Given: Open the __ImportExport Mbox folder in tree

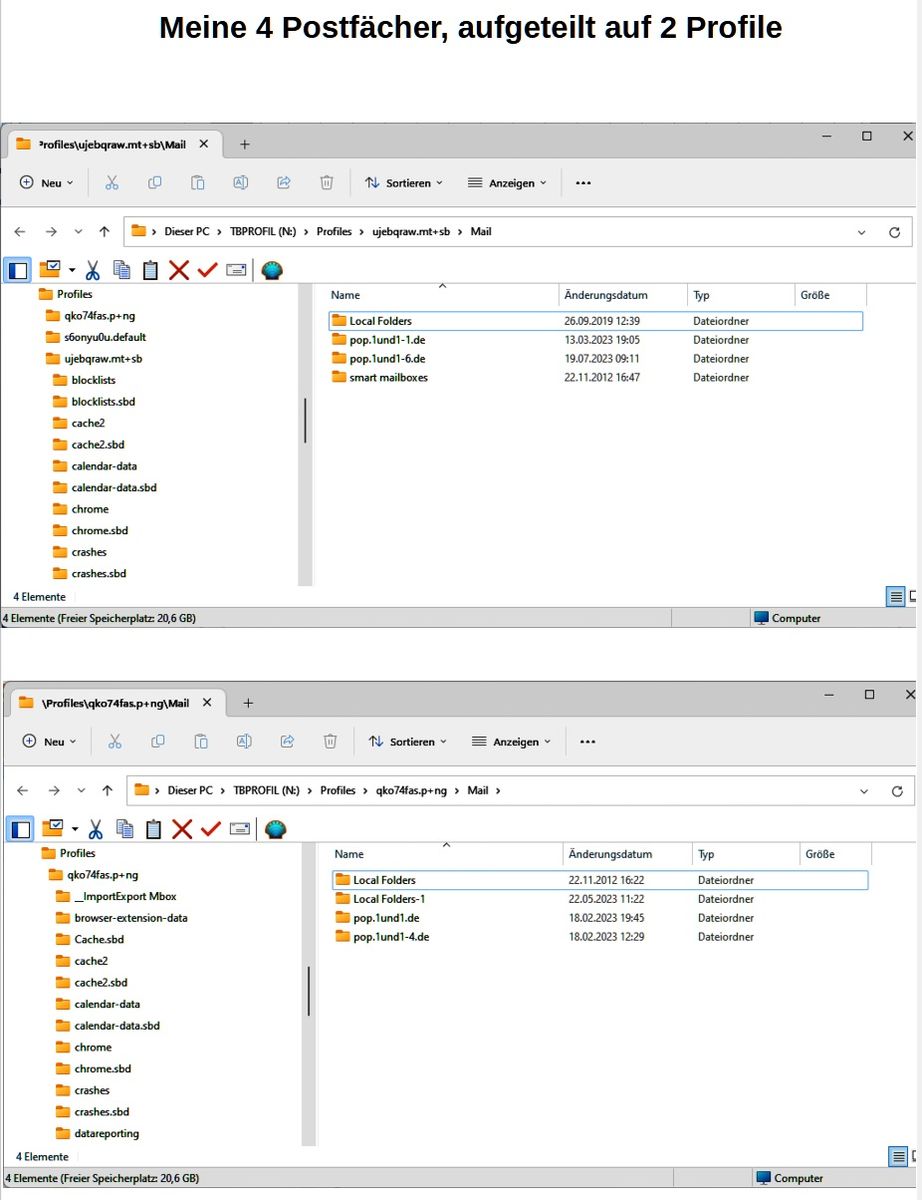Looking at the screenshot, I should [124, 896].
